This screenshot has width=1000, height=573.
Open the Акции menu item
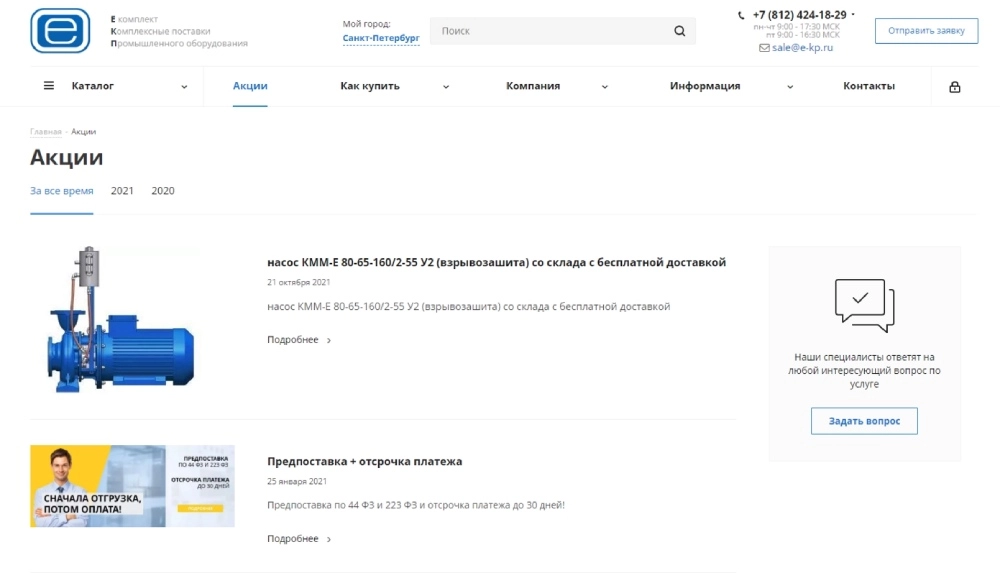[250, 86]
